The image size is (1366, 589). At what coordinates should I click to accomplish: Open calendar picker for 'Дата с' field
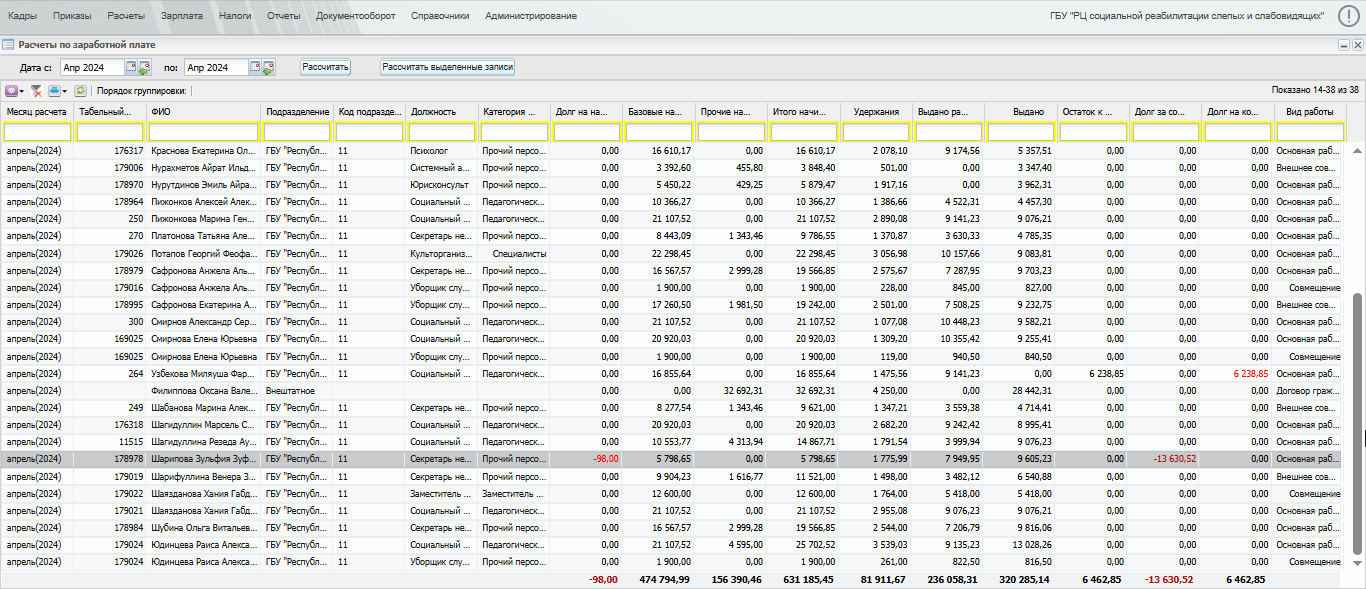click(130, 67)
